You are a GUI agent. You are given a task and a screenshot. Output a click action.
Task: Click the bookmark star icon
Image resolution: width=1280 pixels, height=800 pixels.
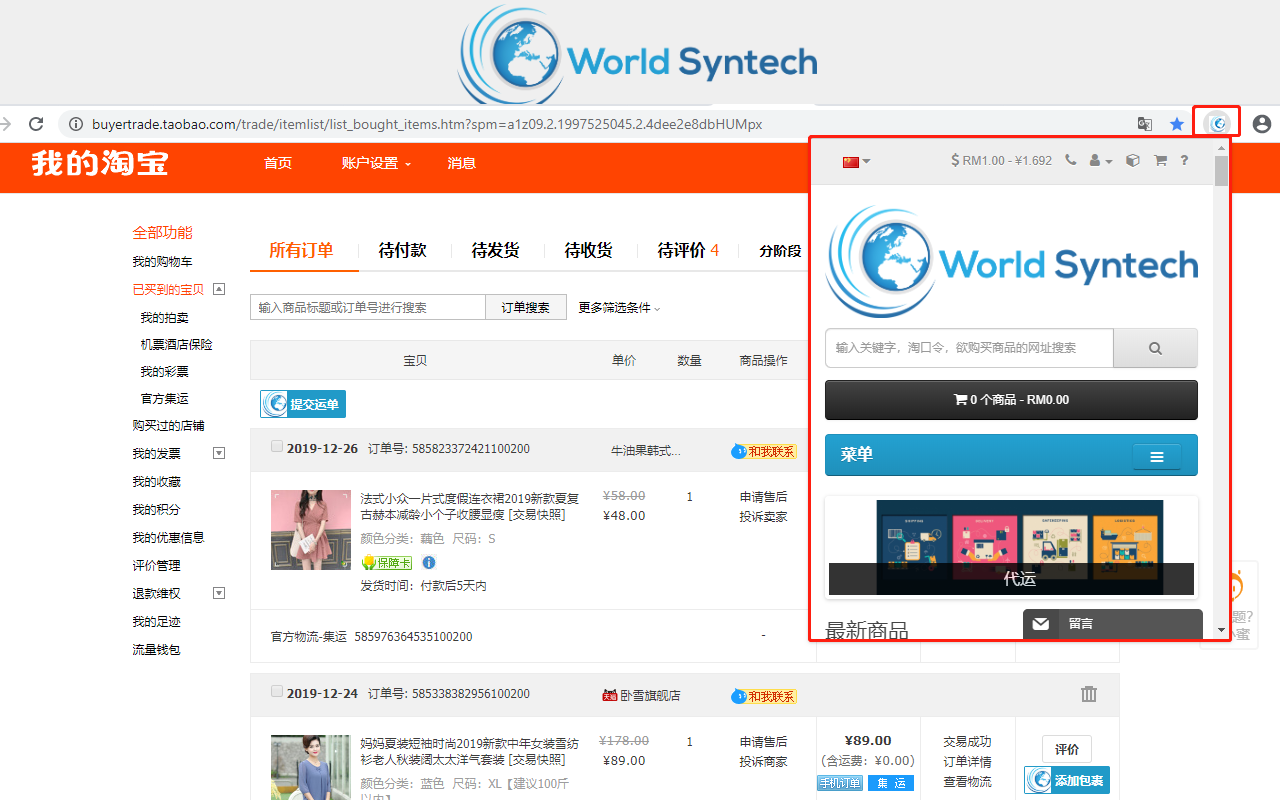coord(1177,124)
